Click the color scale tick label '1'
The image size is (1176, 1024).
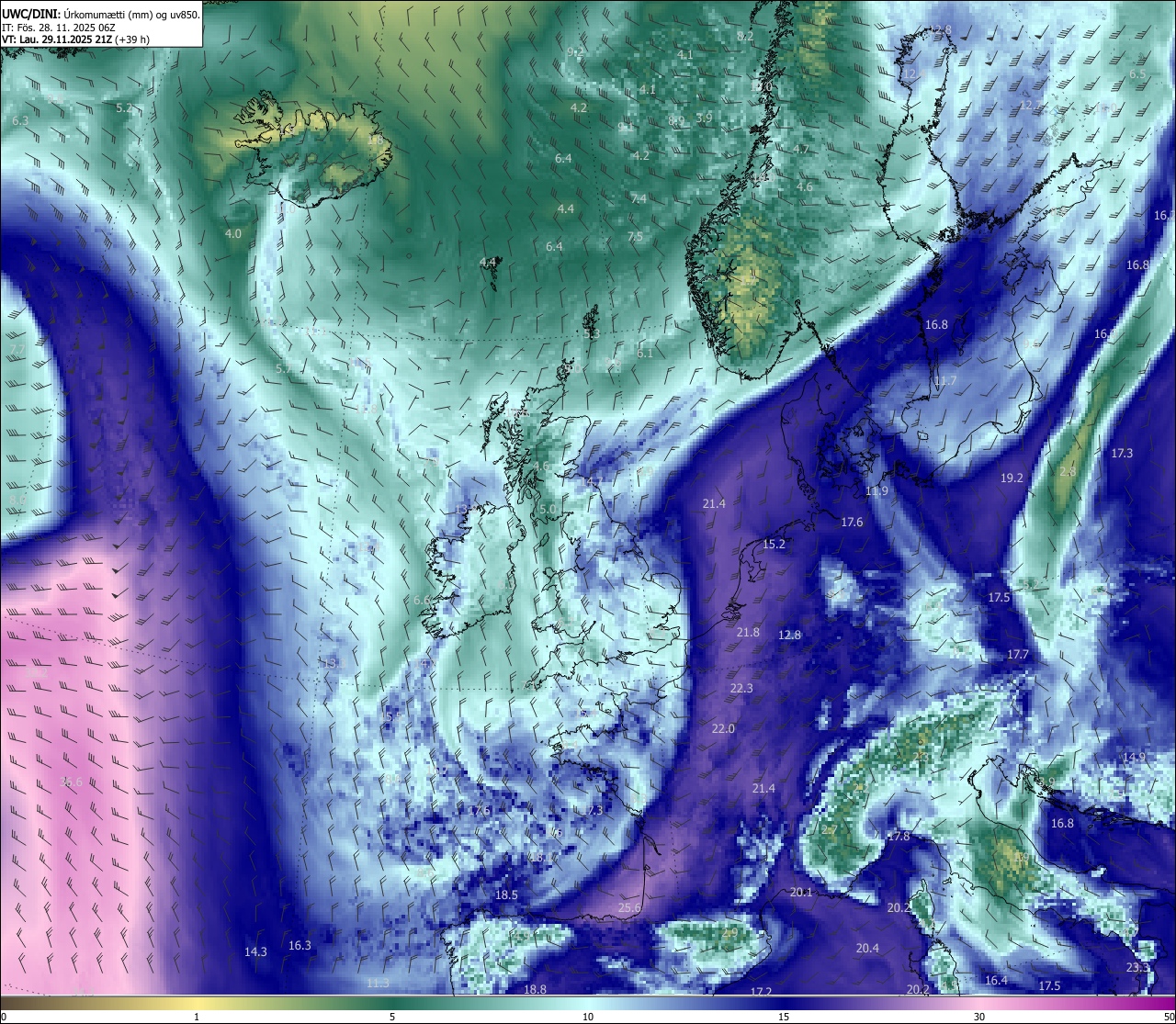[x=197, y=1017]
